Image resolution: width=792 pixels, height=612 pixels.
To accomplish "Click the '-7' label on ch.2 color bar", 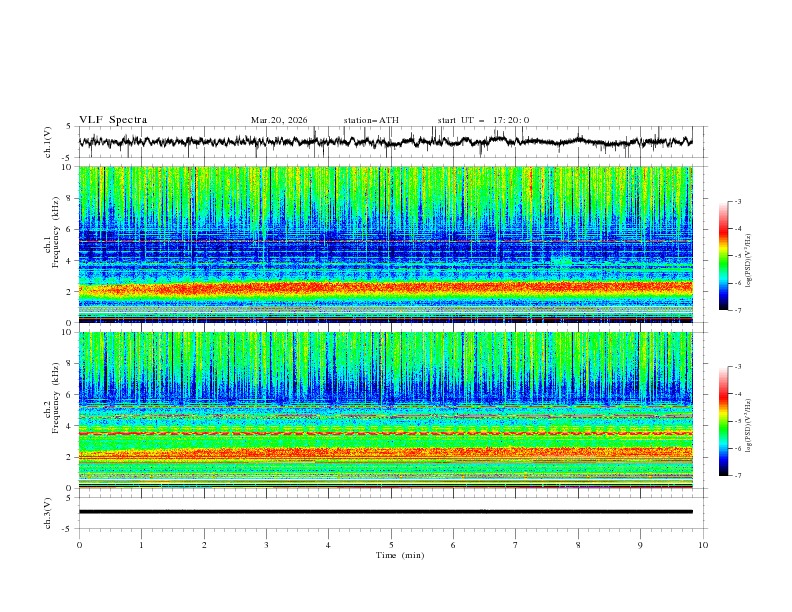I will [x=737, y=475].
